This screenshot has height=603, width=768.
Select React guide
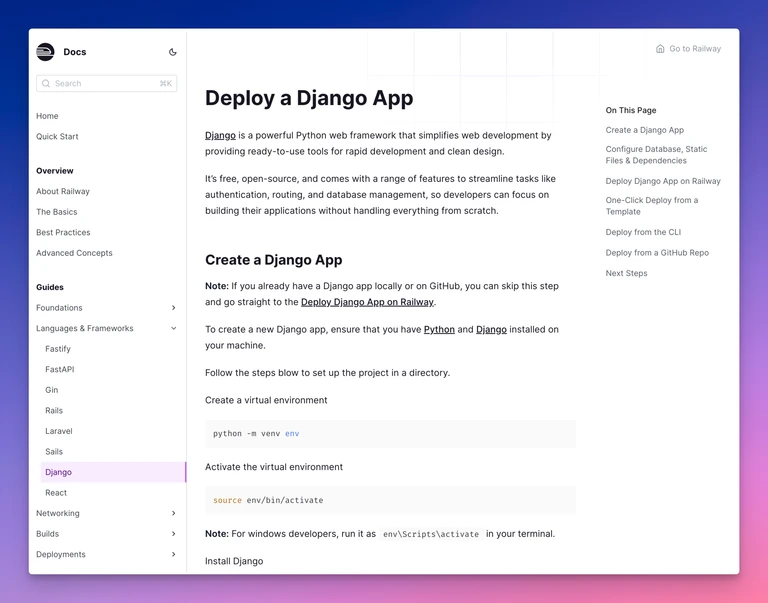56,493
